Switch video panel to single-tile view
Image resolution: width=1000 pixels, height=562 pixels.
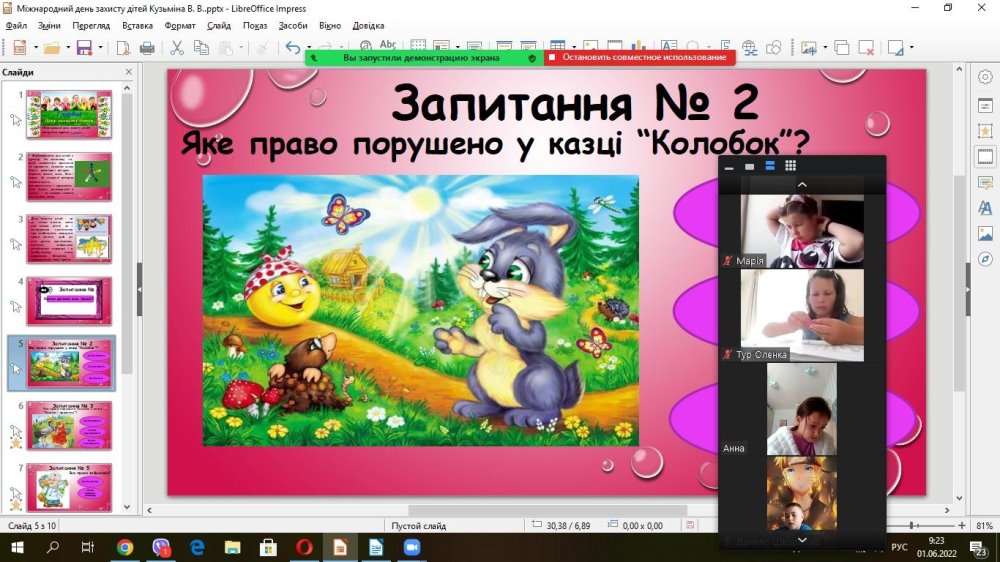pyautogui.click(x=749, y=166)
